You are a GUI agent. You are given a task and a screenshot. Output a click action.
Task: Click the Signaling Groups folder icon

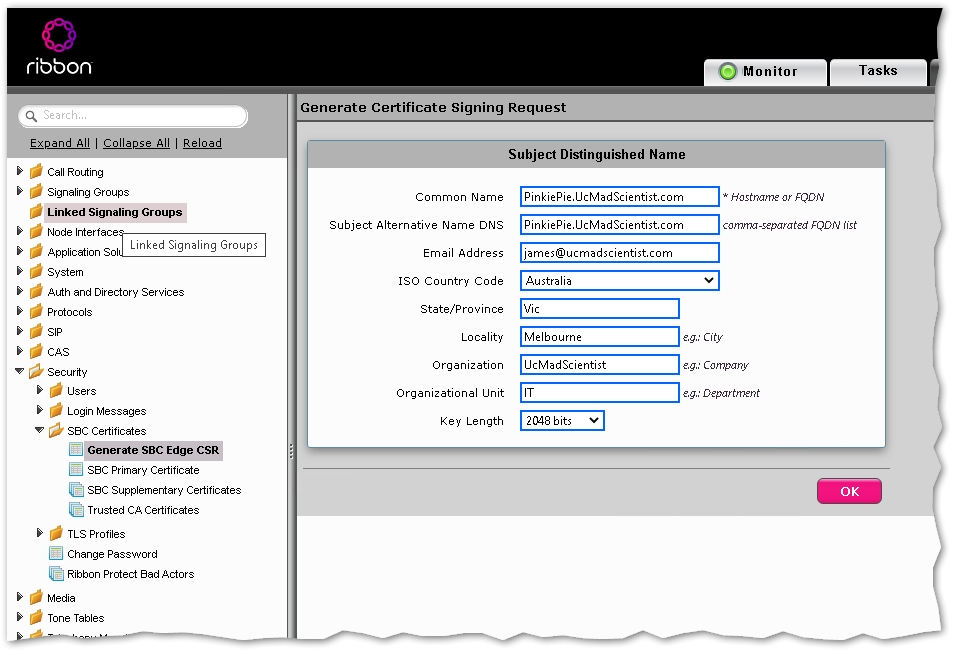click(x=37, y=192)
